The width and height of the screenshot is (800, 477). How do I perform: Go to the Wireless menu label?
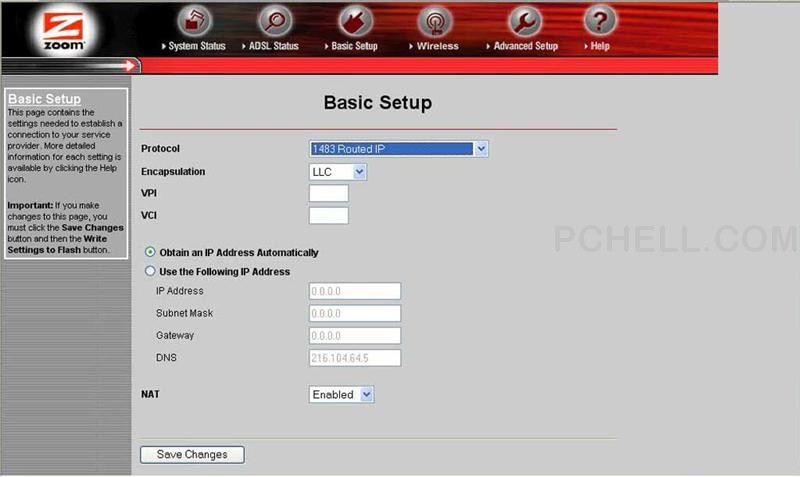tap(437, 46)
